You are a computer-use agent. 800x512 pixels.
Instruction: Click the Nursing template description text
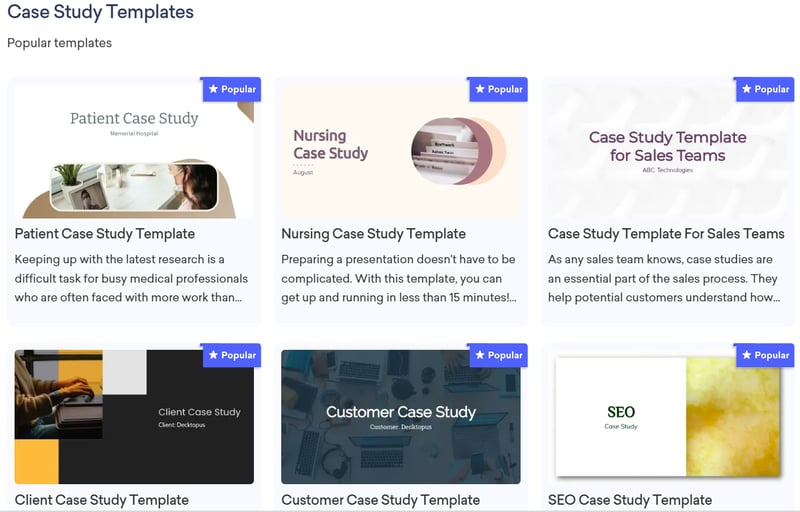(398, 278)
